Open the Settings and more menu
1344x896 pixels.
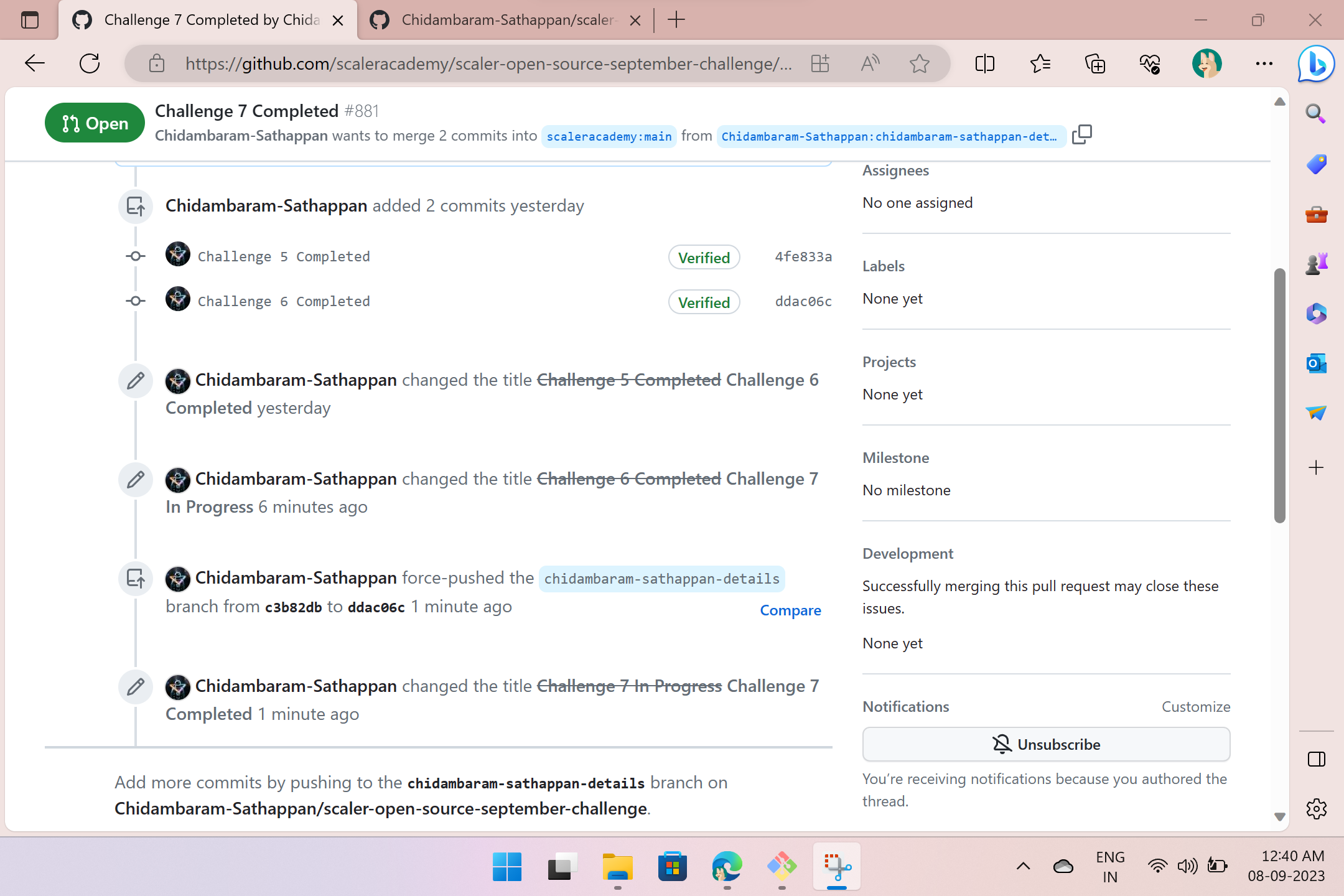pyautogui.click(x=1264, y=63)
